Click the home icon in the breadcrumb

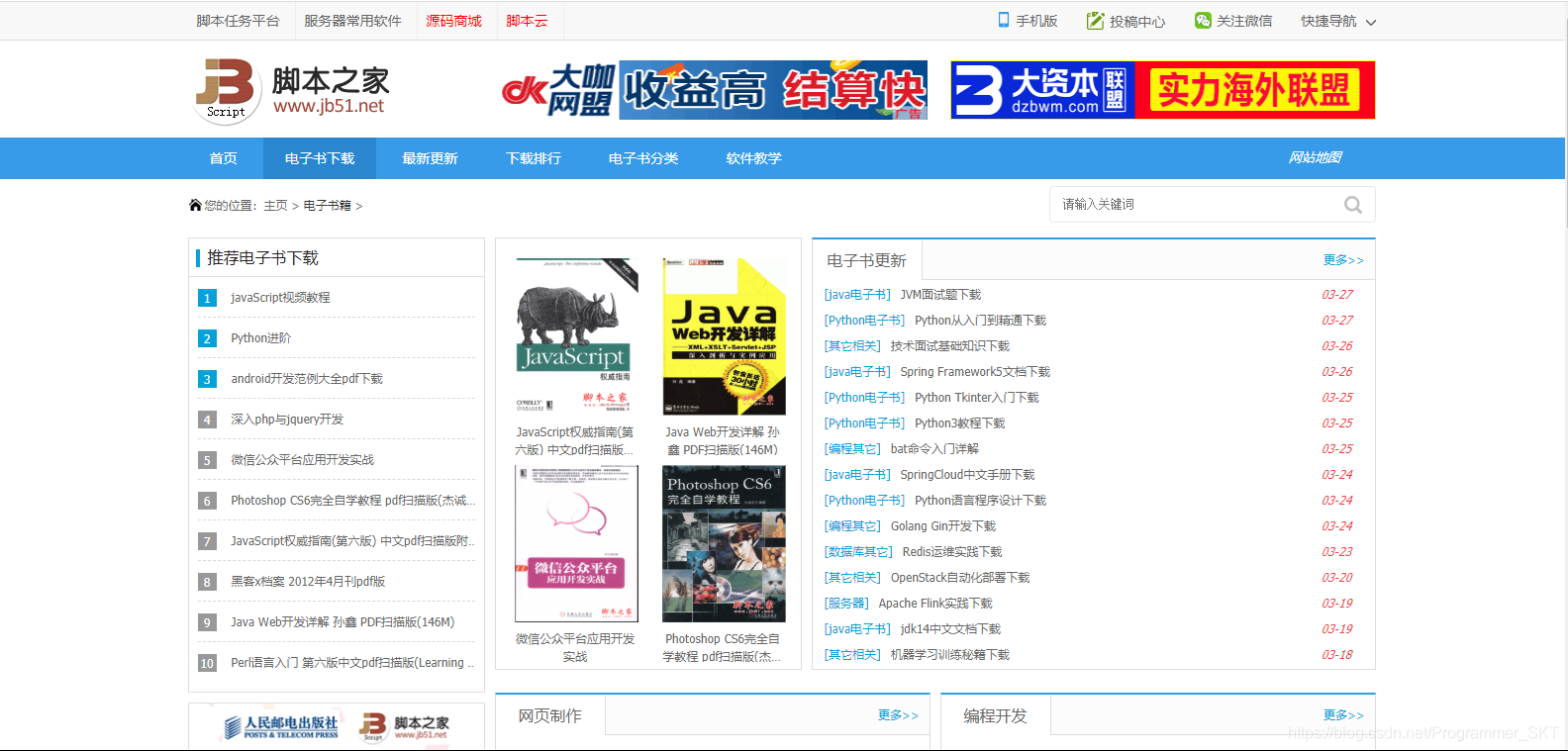coord(195,205)
